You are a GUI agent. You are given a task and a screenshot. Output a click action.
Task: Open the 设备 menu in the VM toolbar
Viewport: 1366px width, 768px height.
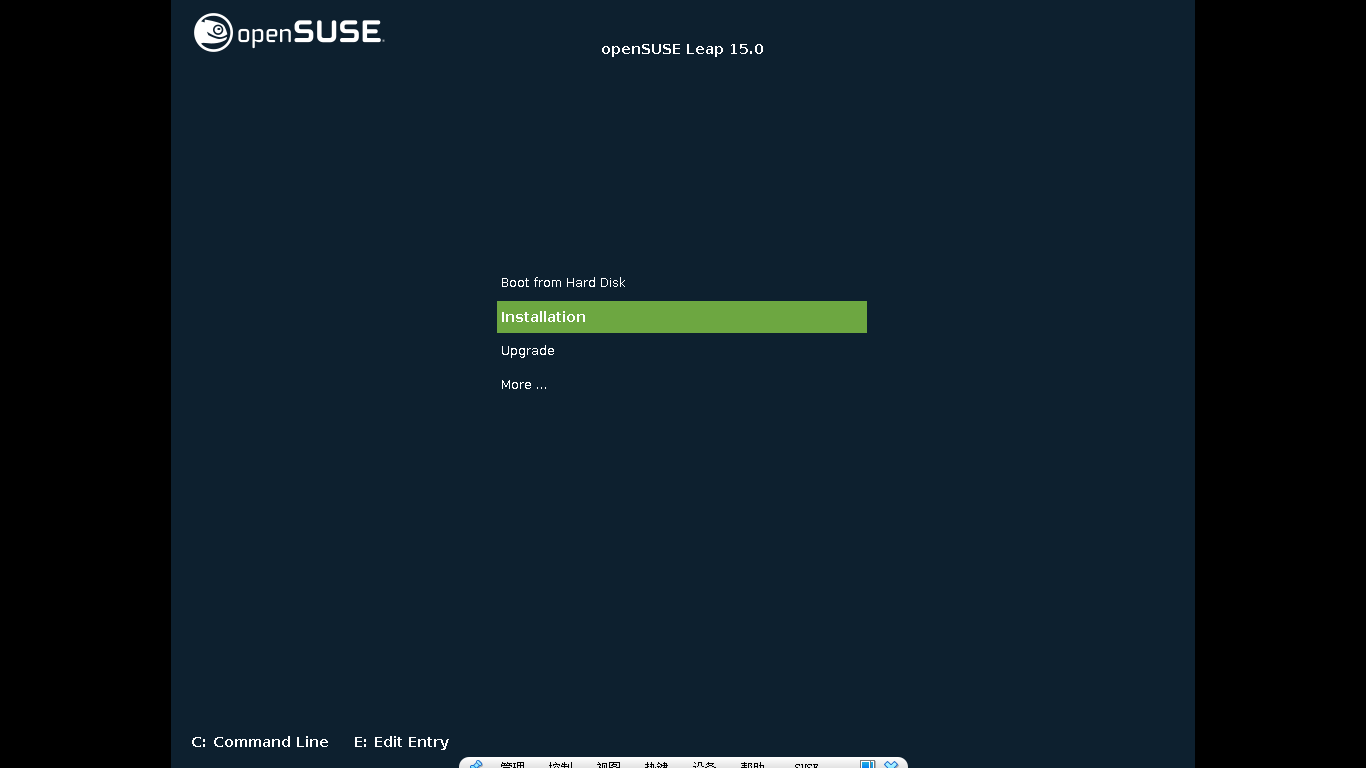point(705,765)
